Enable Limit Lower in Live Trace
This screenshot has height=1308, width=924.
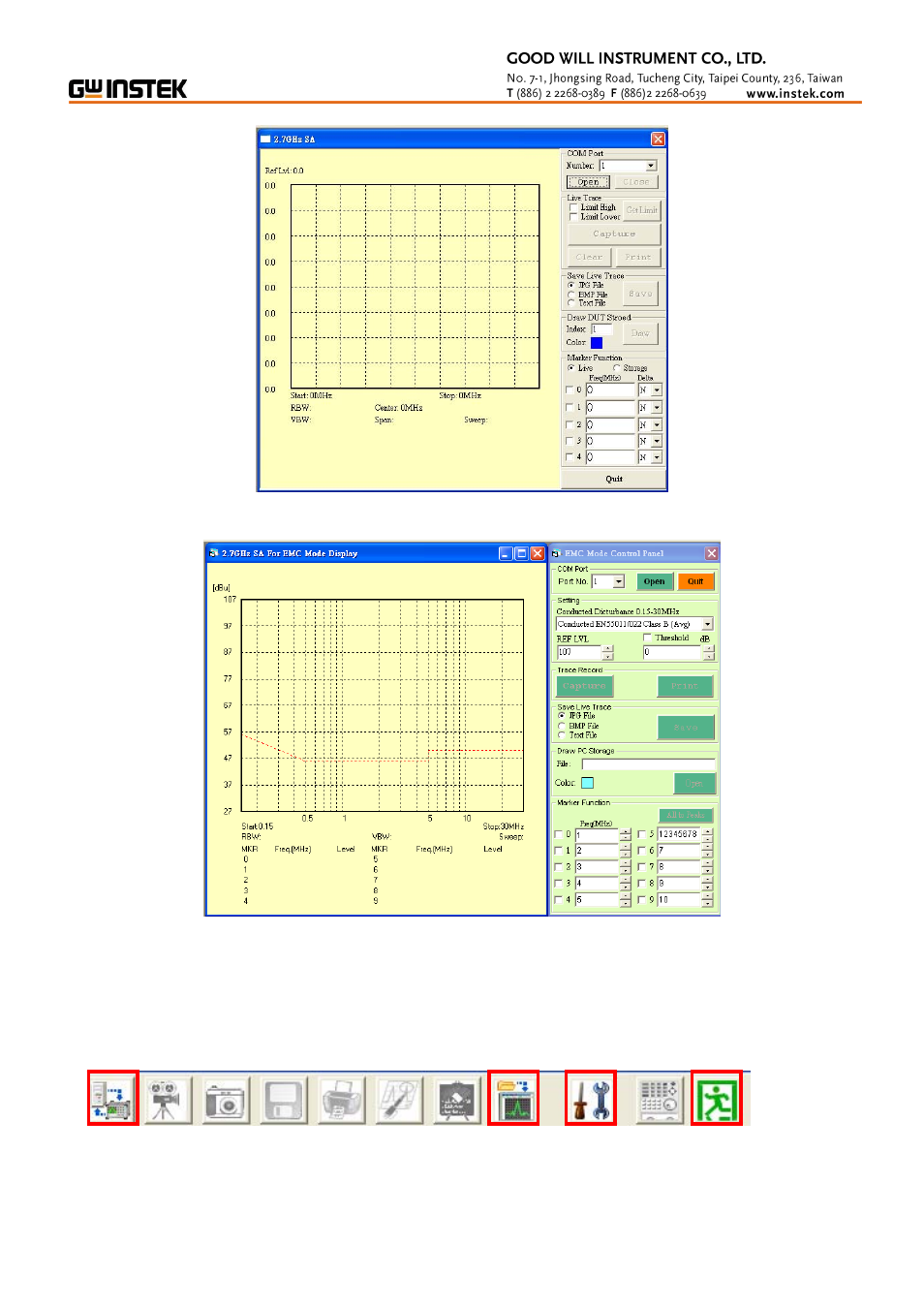pos(573,217)
